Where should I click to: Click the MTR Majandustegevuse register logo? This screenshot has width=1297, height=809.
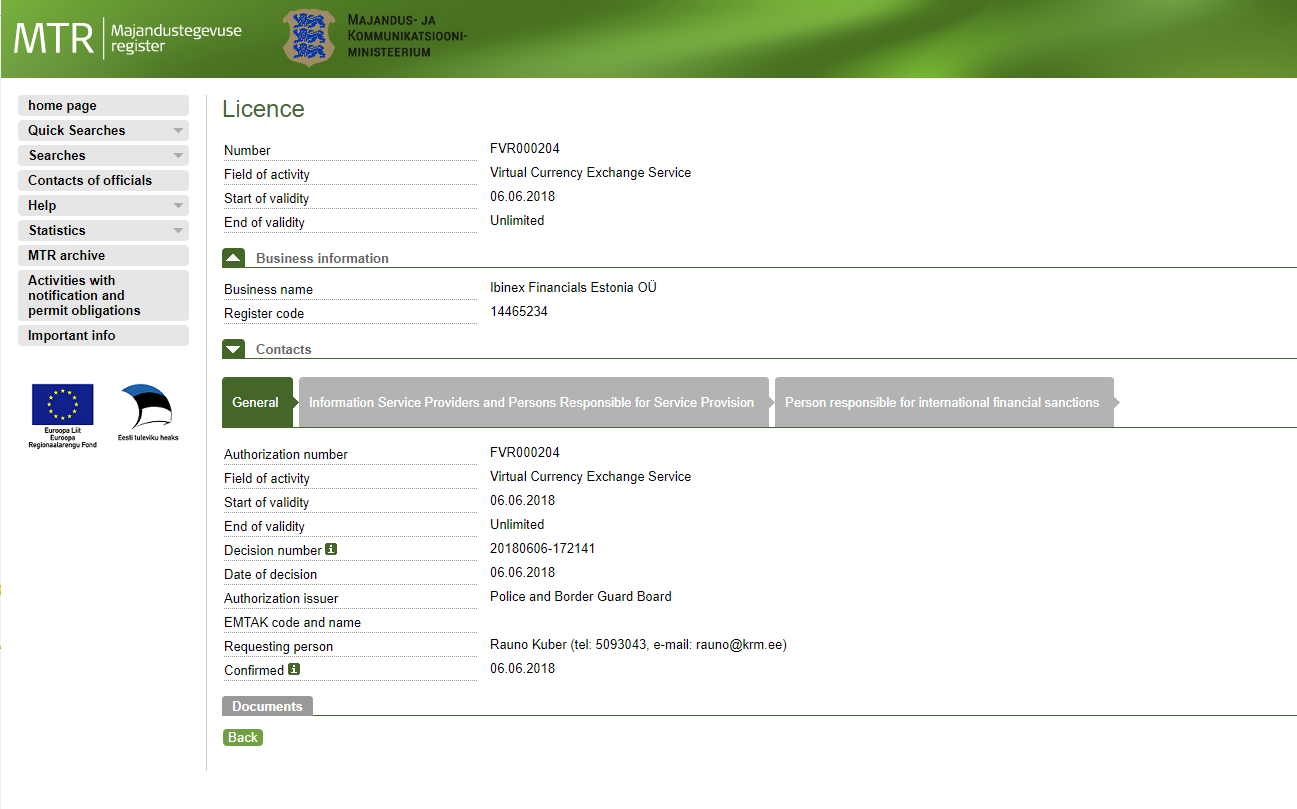[x=127, y=39]
